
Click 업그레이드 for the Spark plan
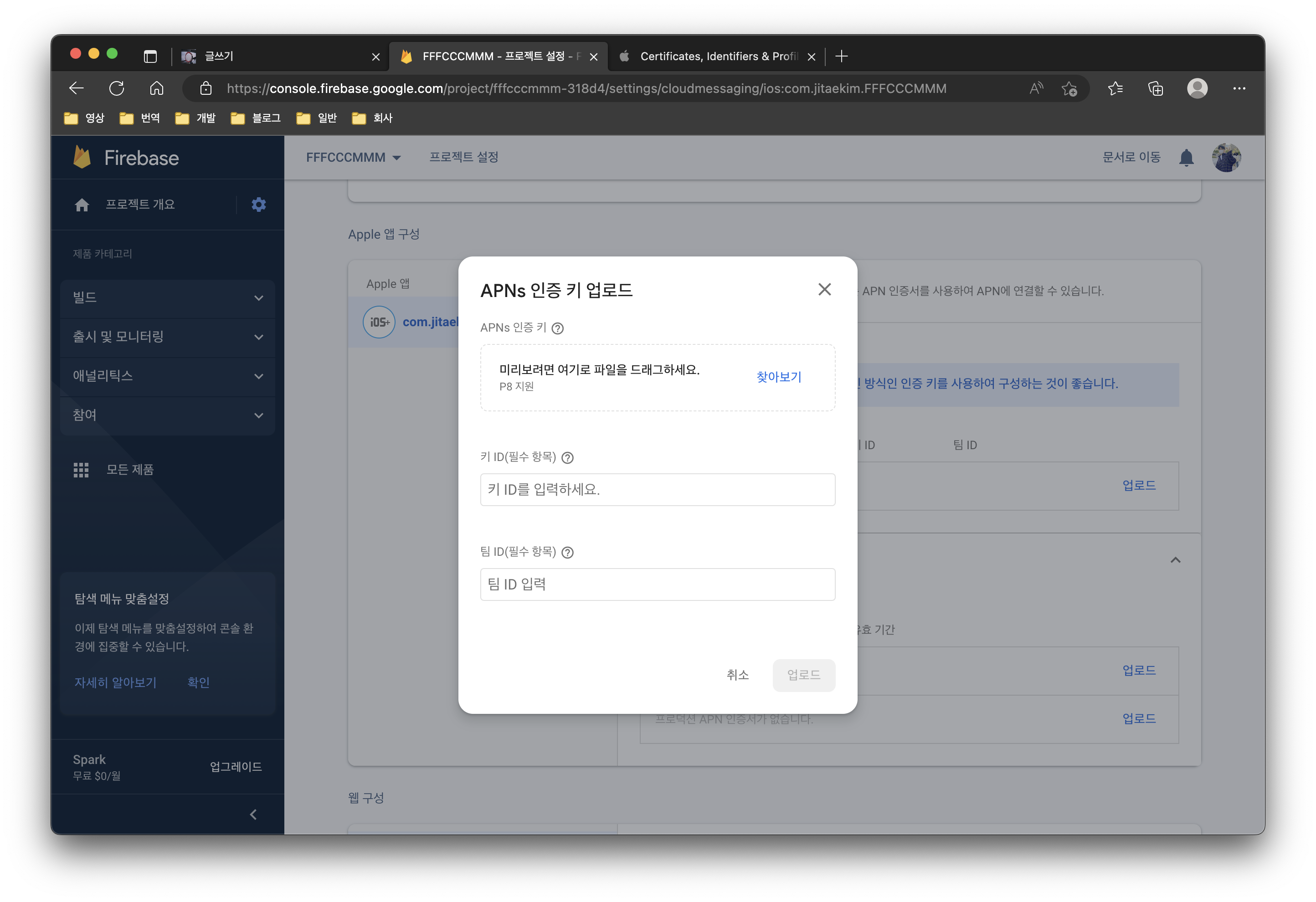[x=236, y=766]
